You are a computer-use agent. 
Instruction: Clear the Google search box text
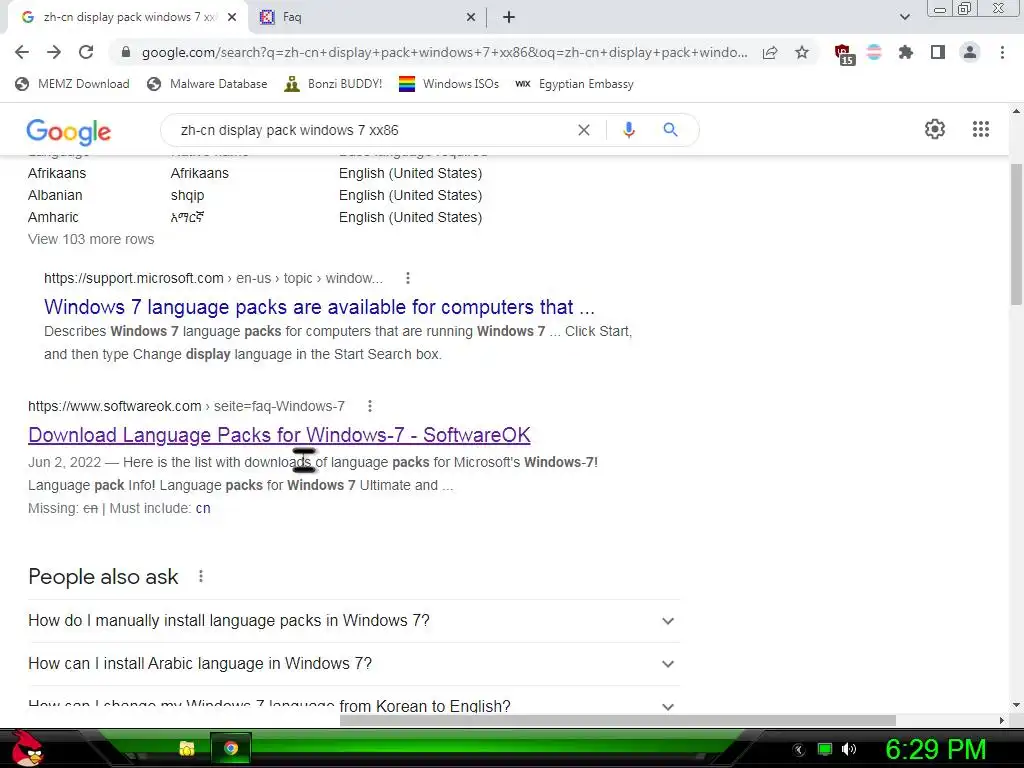[584, 130]
